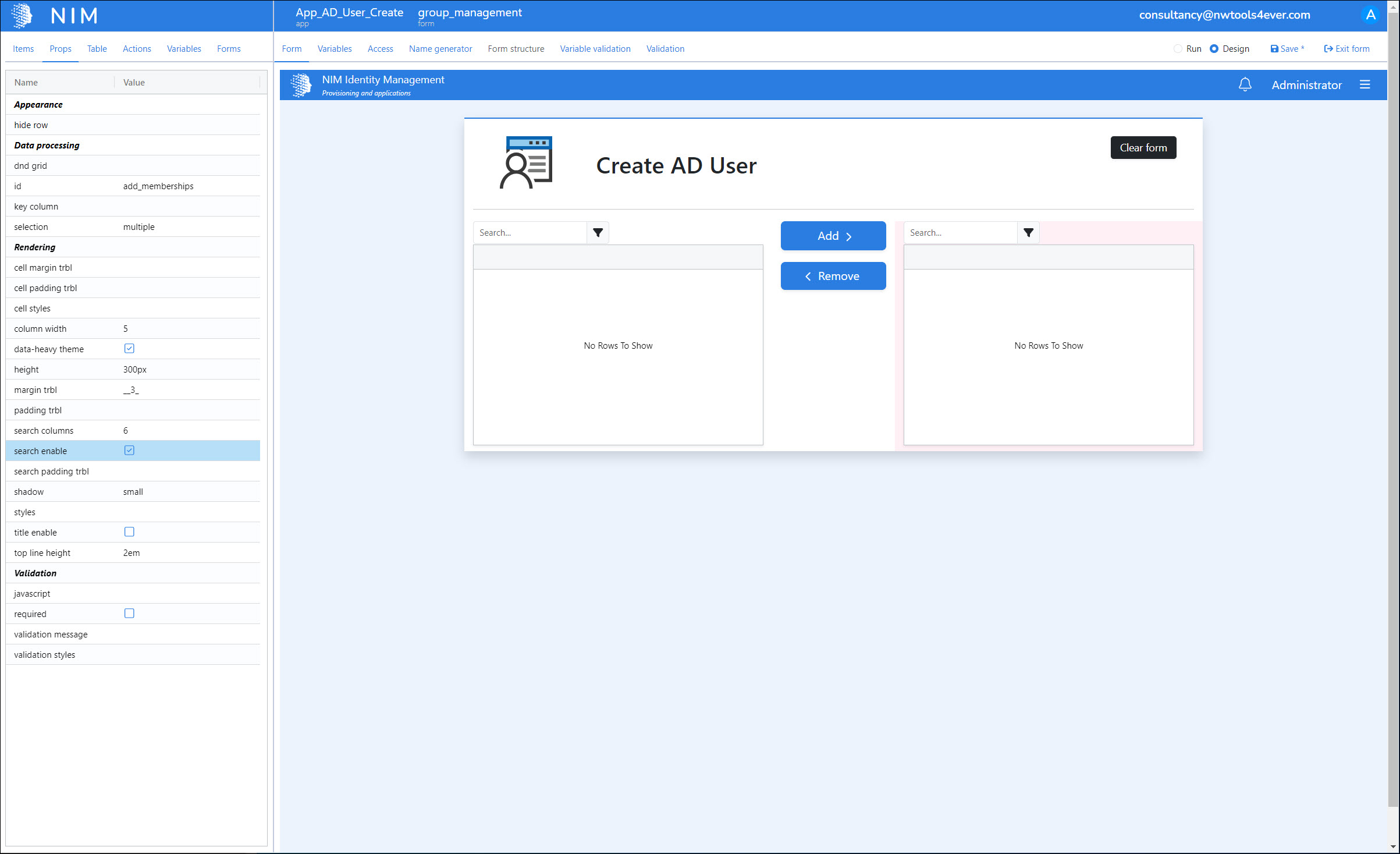Click the filter funnel on right search box
1400x854 pixels.
(1028, 233)
